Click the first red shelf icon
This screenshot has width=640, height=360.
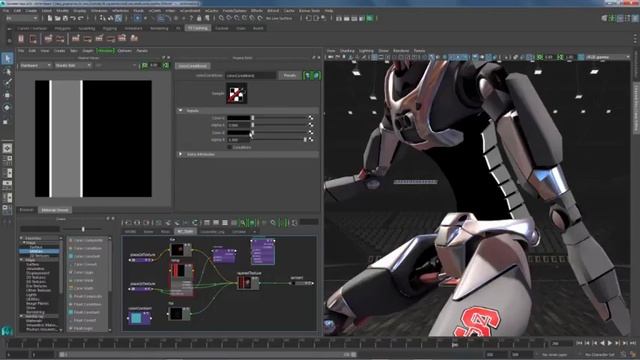(21, 38)
